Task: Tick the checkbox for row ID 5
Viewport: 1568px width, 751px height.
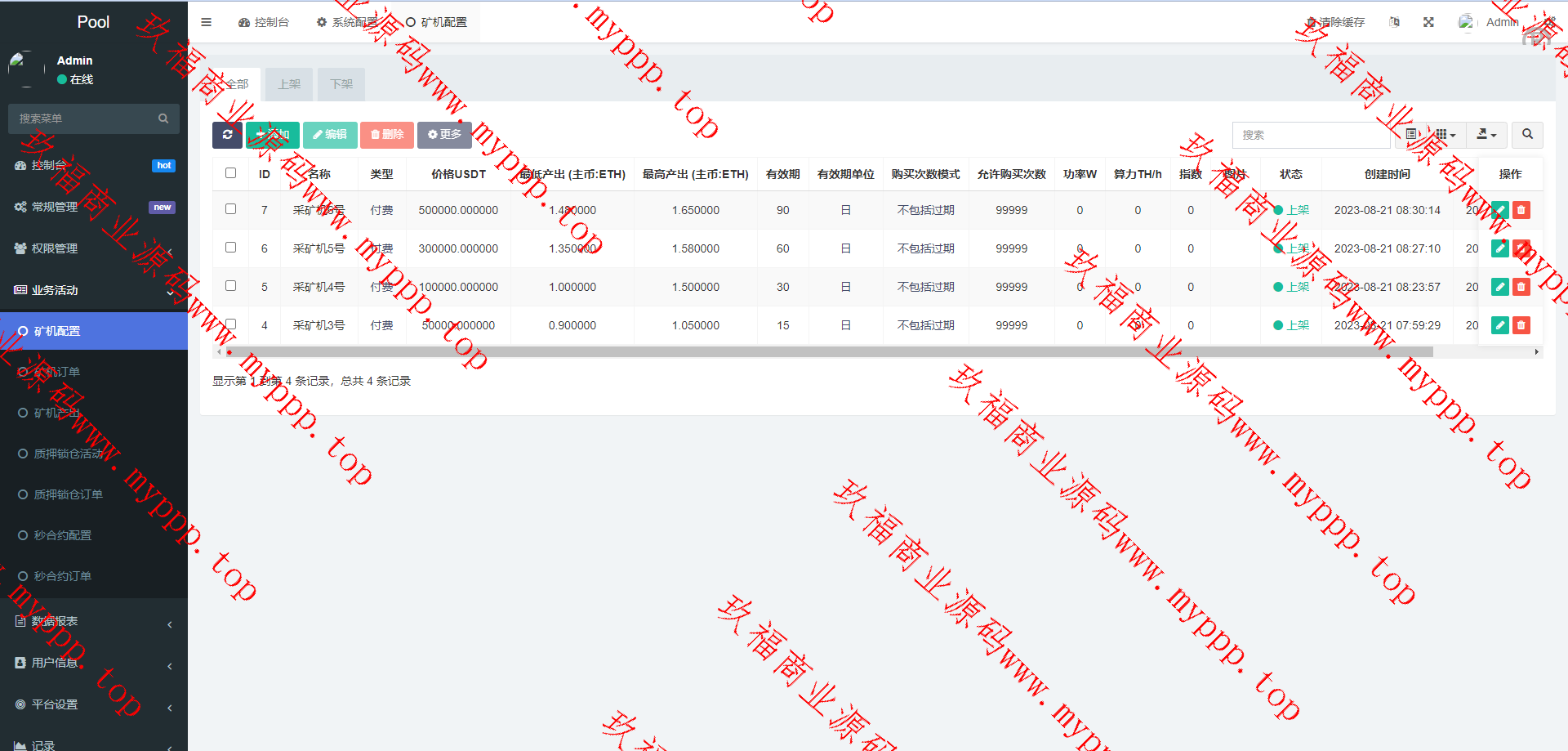Action: pos(230,286)
